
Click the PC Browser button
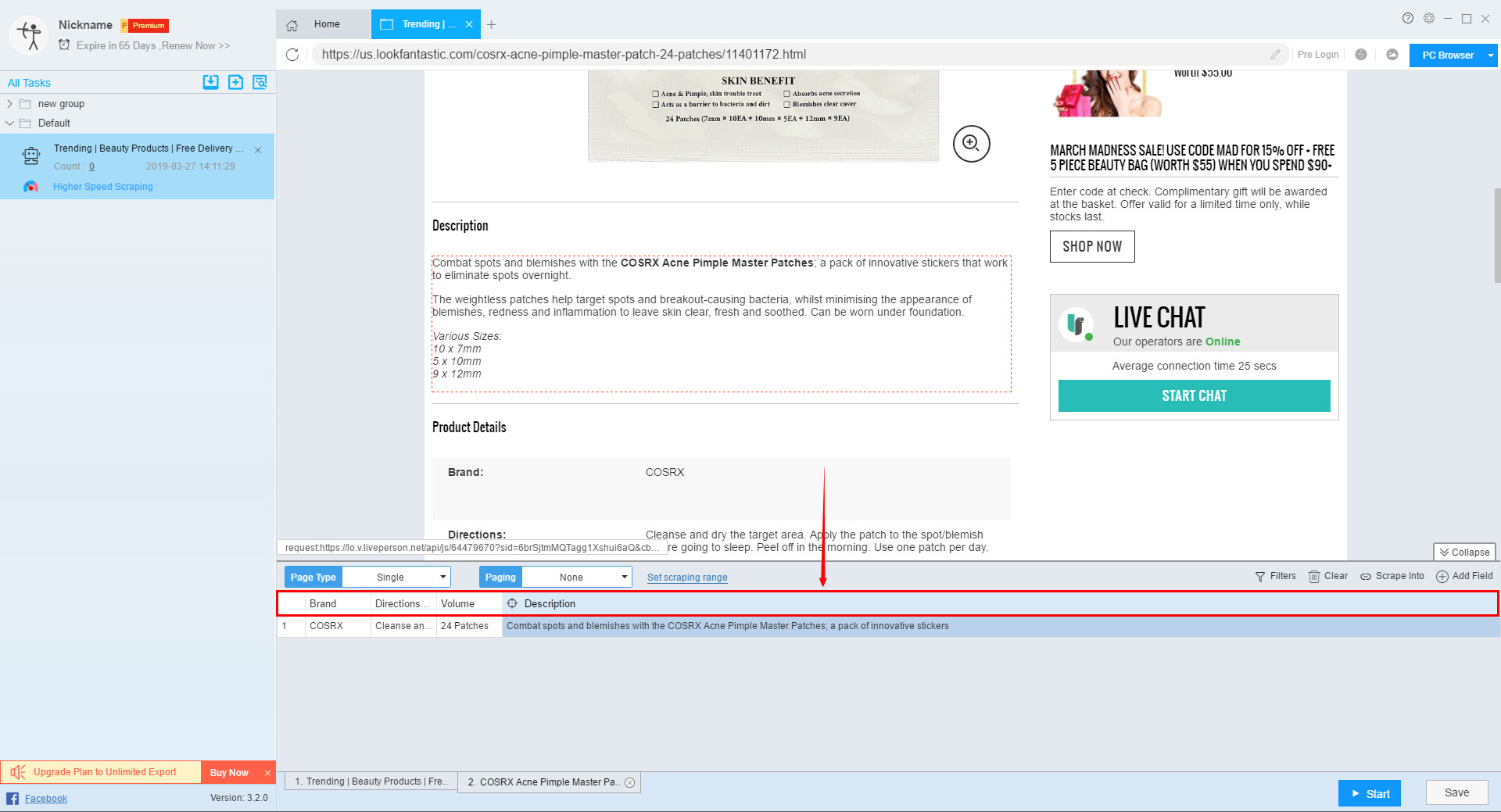coord(1447,55)
